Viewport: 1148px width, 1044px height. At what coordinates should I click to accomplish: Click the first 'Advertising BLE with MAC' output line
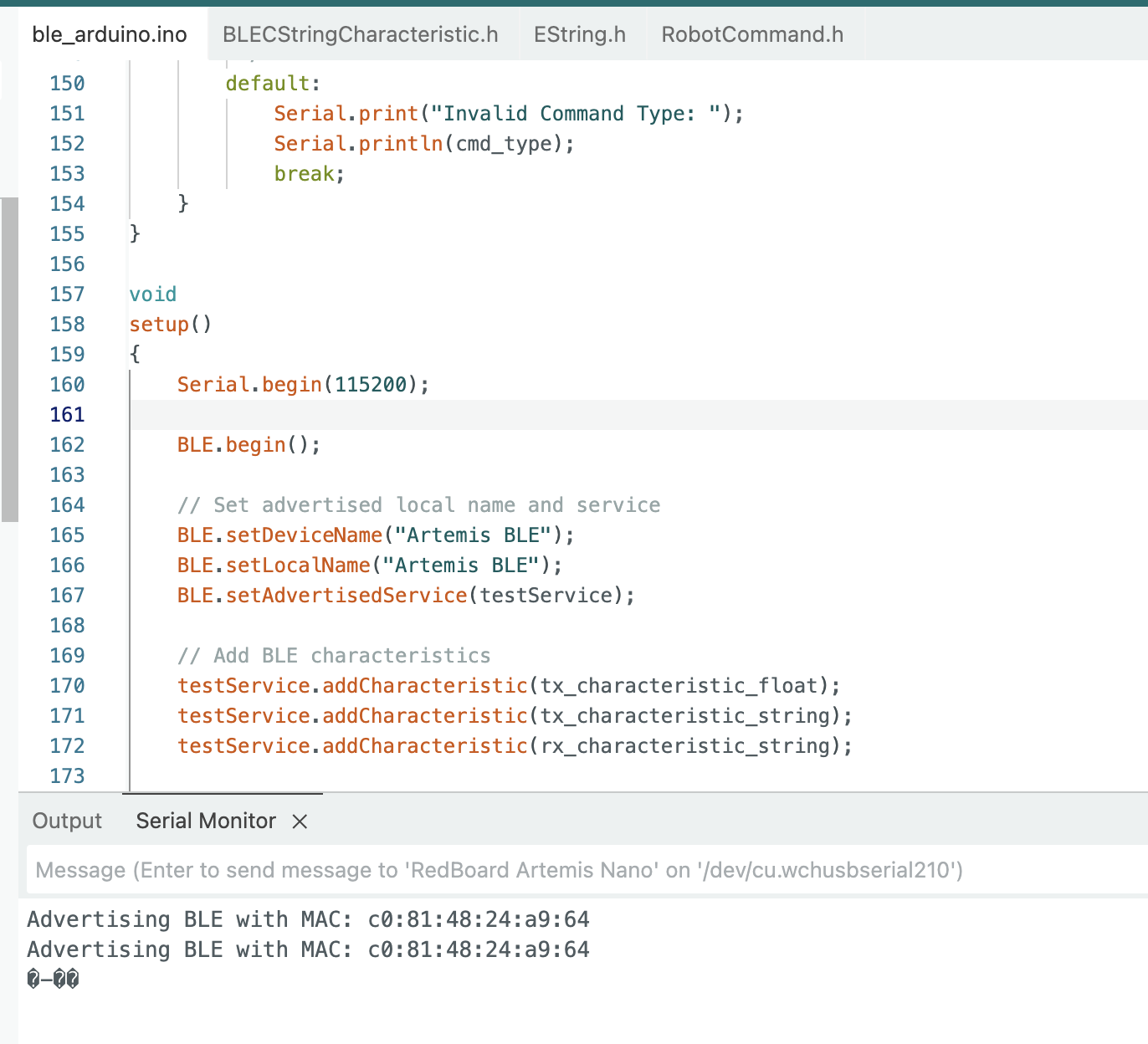tap(308, 919)
